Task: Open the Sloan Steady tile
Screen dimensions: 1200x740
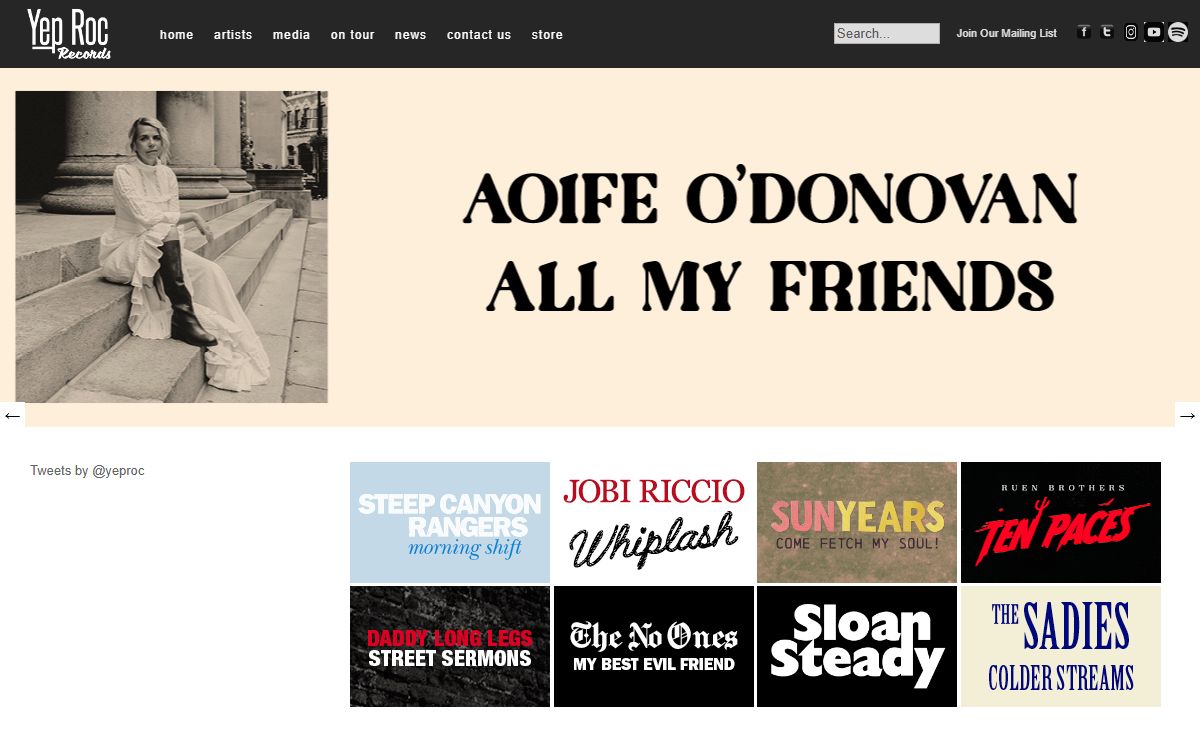Action: [x=857, y=647]
